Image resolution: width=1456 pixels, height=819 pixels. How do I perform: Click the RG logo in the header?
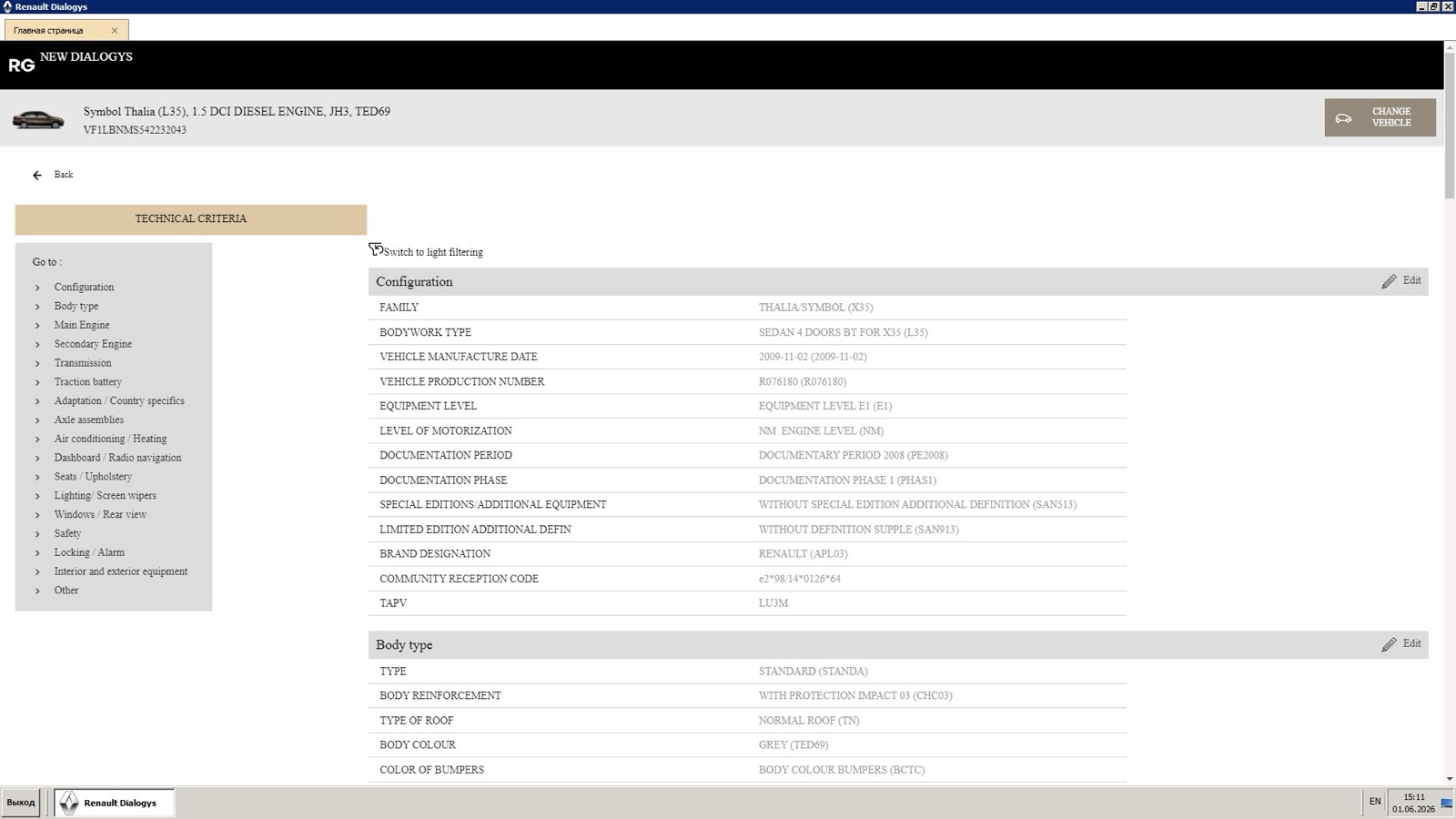tap(22, 66)
